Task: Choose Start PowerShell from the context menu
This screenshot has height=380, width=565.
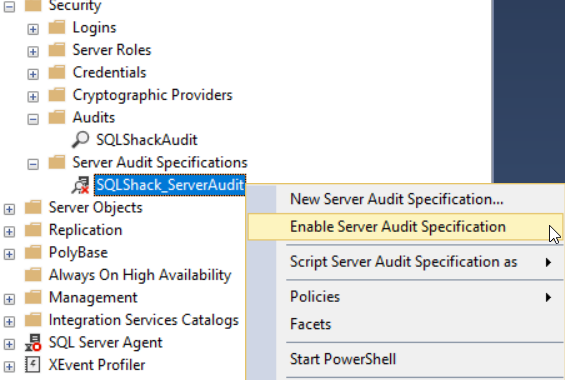Action: [x=405, y=359]
